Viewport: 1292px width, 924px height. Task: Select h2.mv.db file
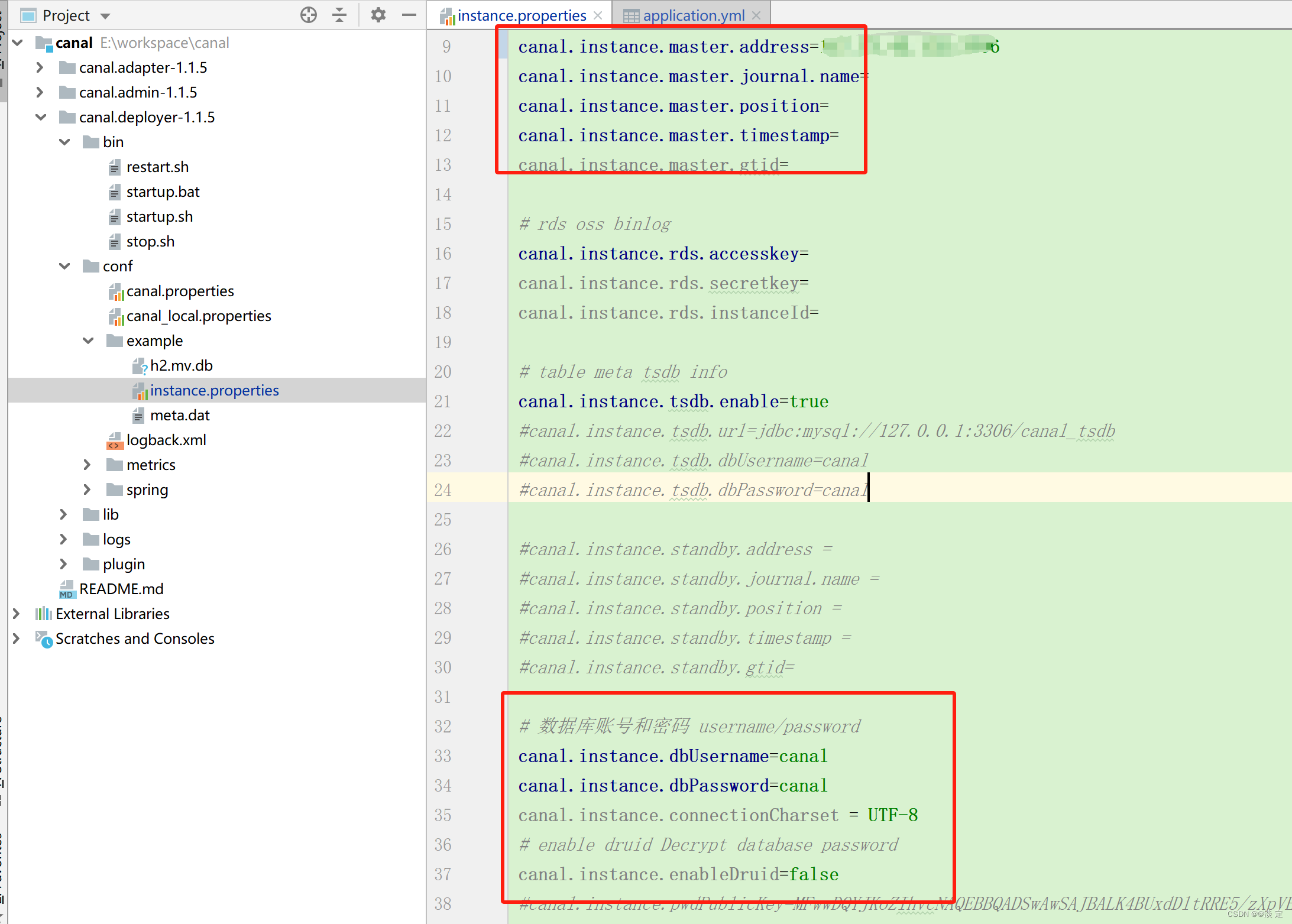point(181,366)
